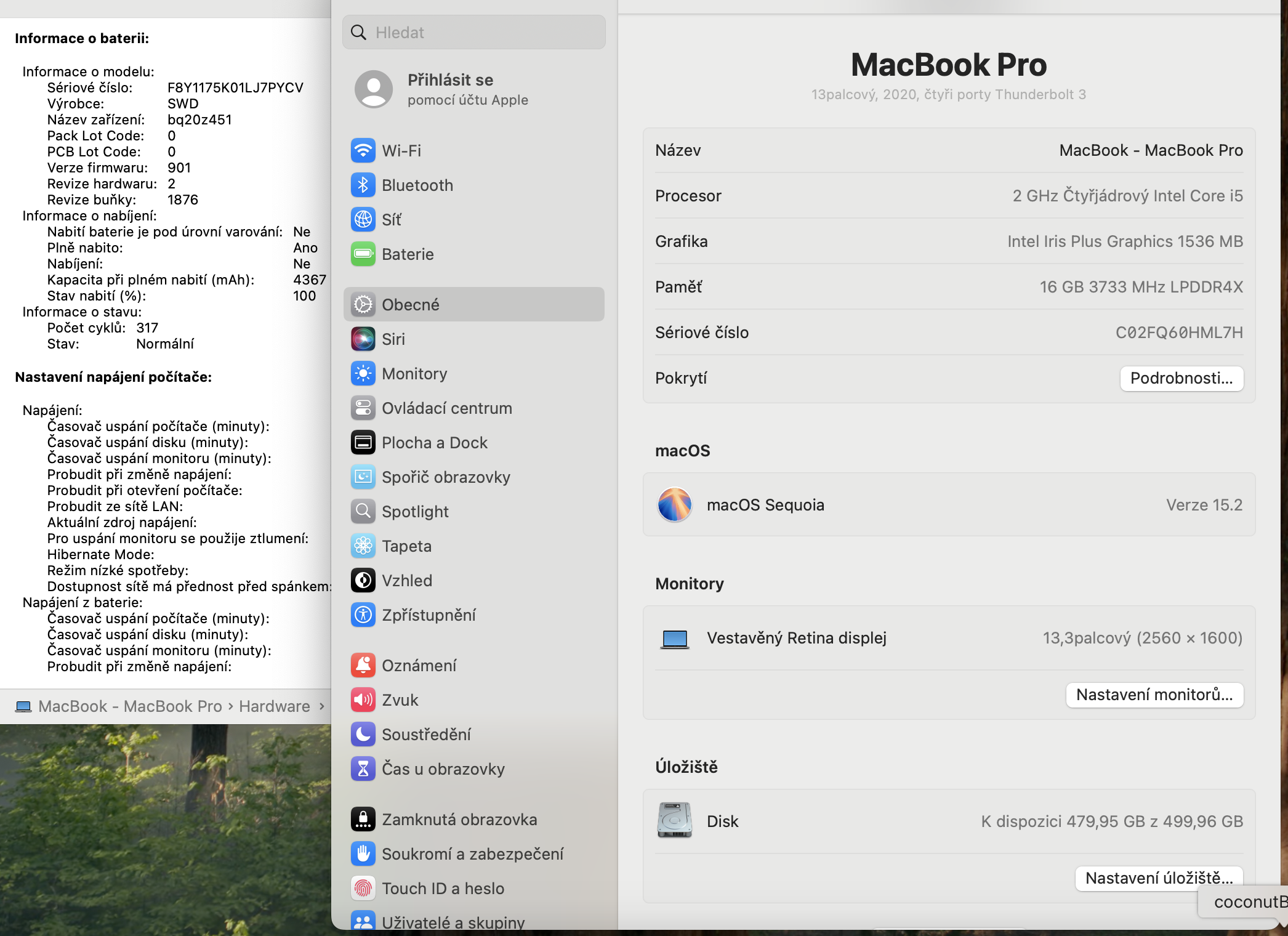1288x936 pixels.
Task: Select Obecné in the sidebar
Action: coord(410,305)
